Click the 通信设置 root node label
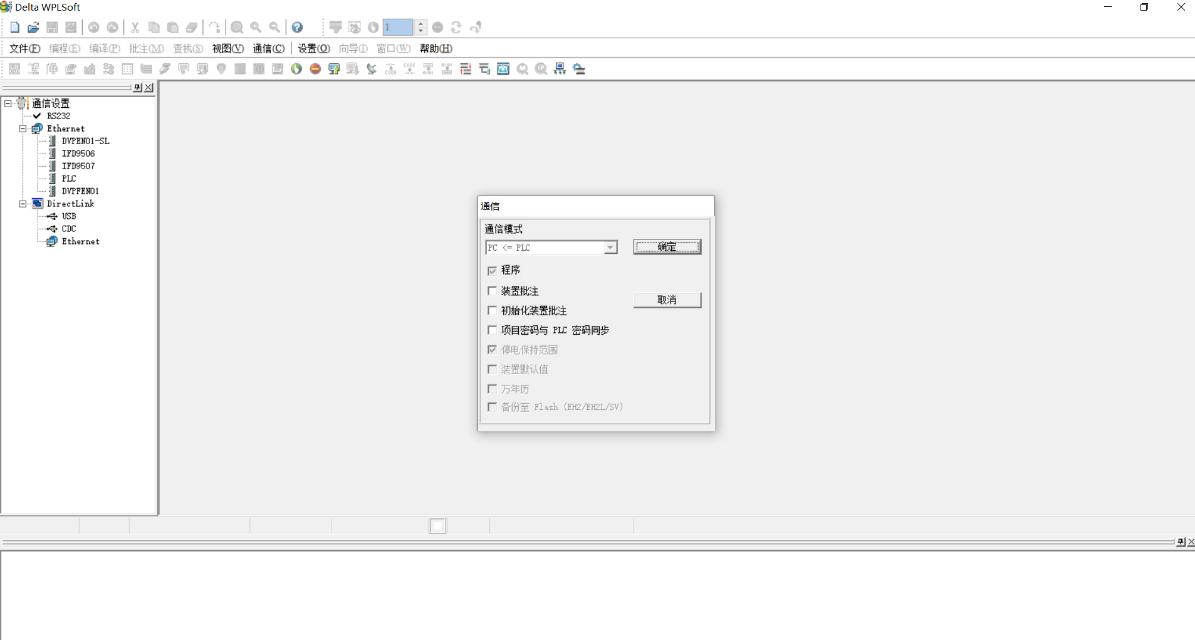Viewport: 1195px width, 640px height. [x=50, y=103]
